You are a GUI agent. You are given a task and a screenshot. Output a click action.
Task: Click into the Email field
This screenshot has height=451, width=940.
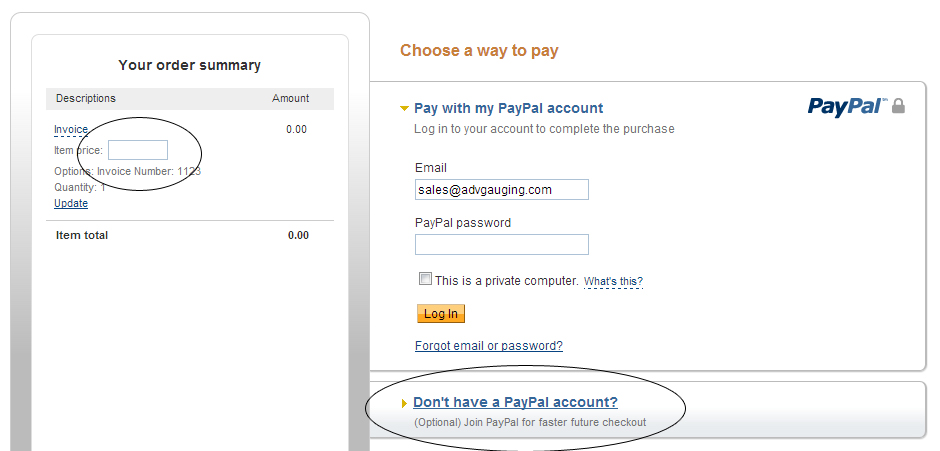click(x=502, y=190)
